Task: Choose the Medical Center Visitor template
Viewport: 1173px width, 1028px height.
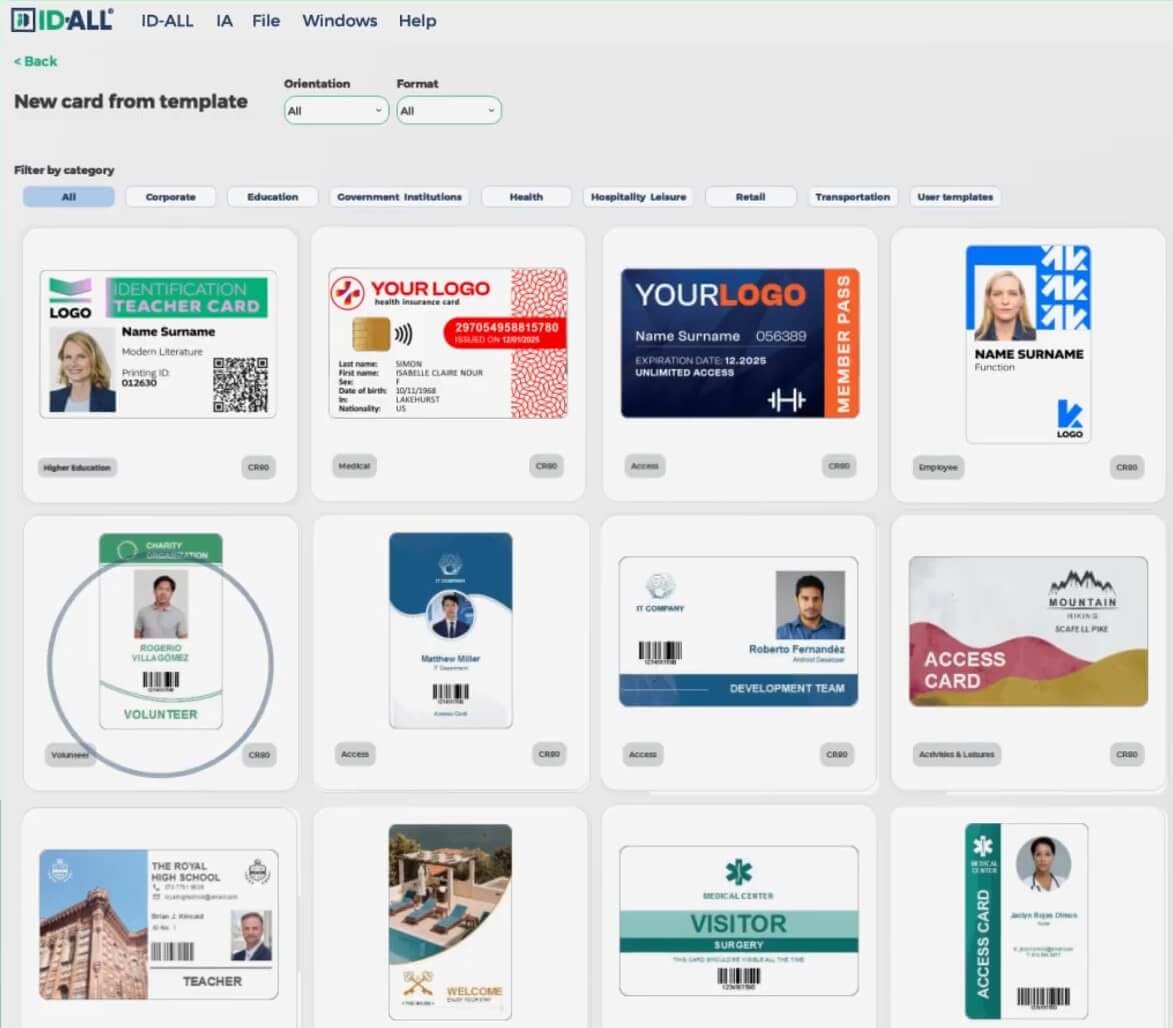Action: click(739, 921)
